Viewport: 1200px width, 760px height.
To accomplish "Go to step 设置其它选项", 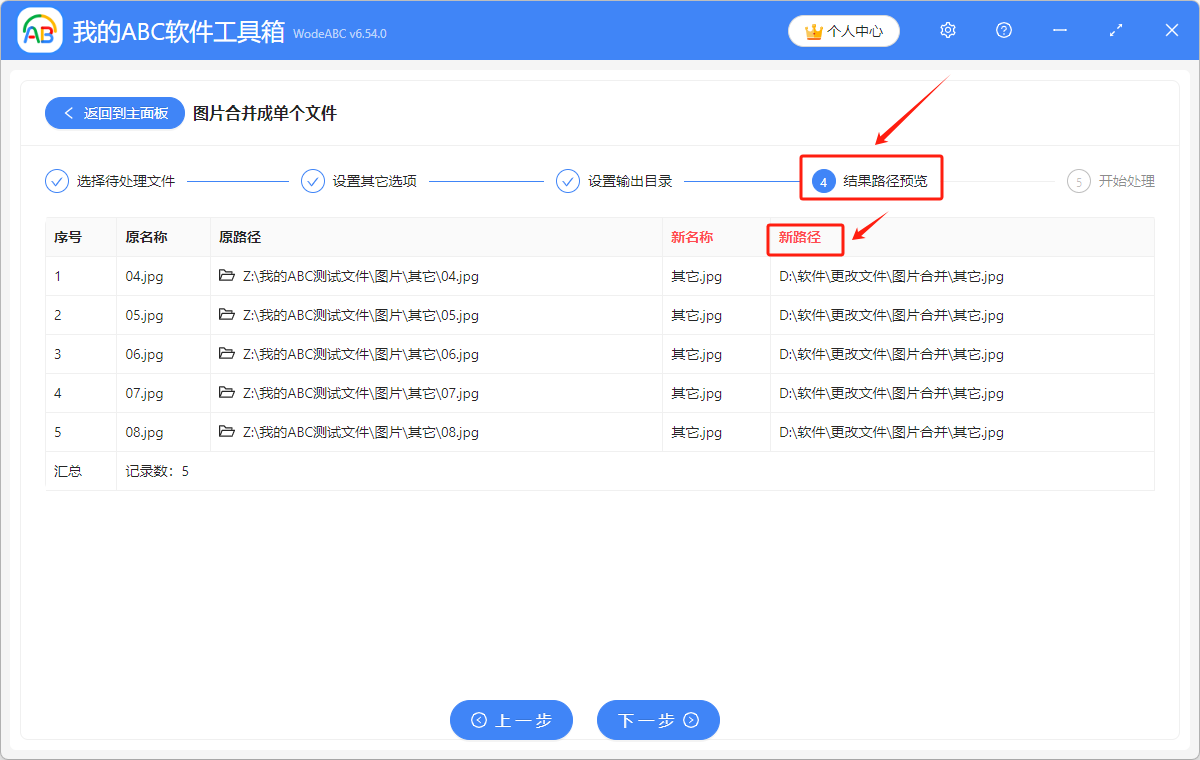I will coord(360,181).
